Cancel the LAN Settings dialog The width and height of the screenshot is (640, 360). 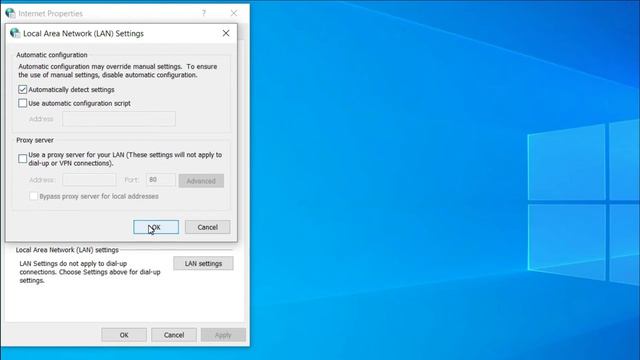tap(207, 227)
